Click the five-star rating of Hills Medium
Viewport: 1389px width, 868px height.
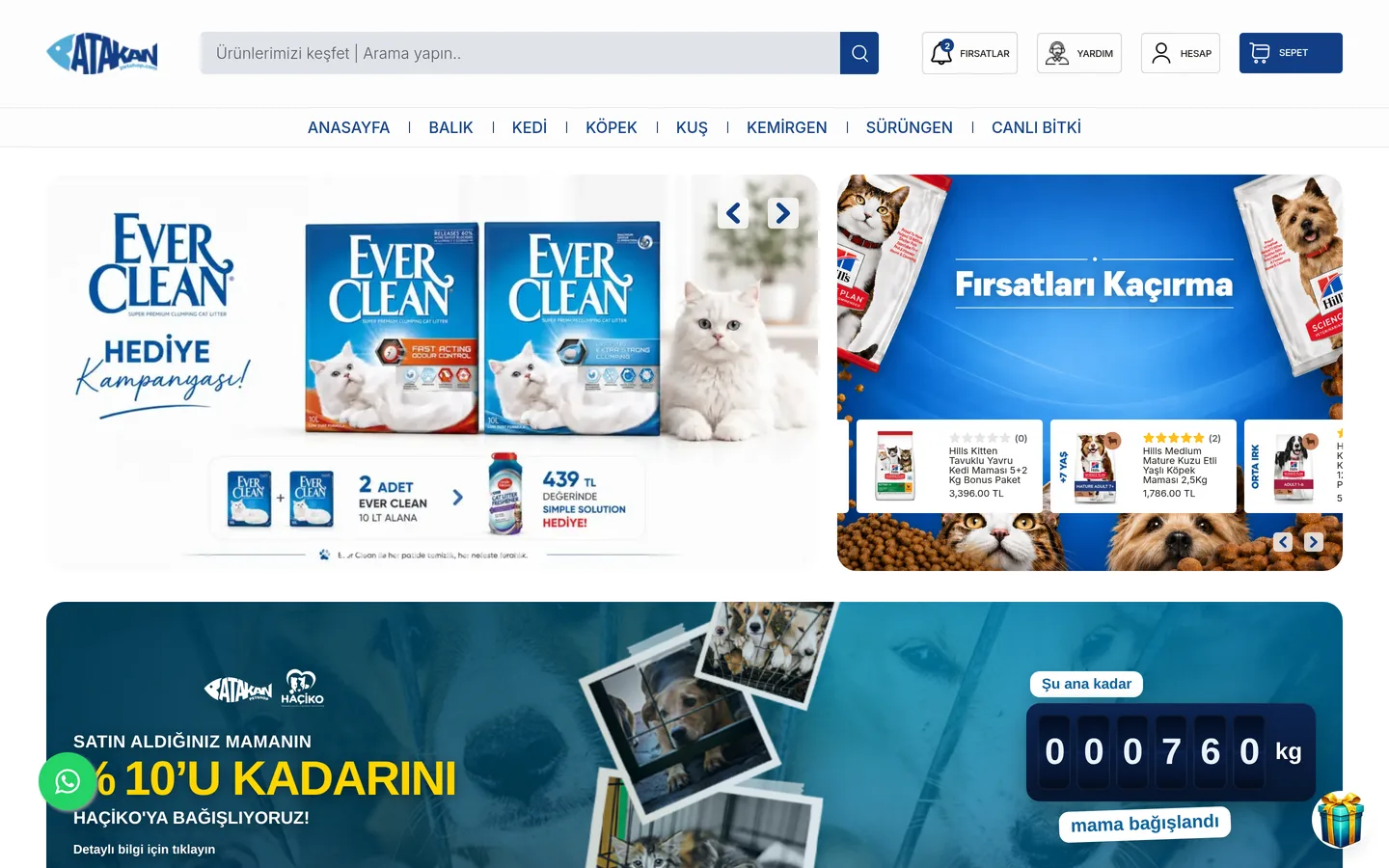(1174, 438)
